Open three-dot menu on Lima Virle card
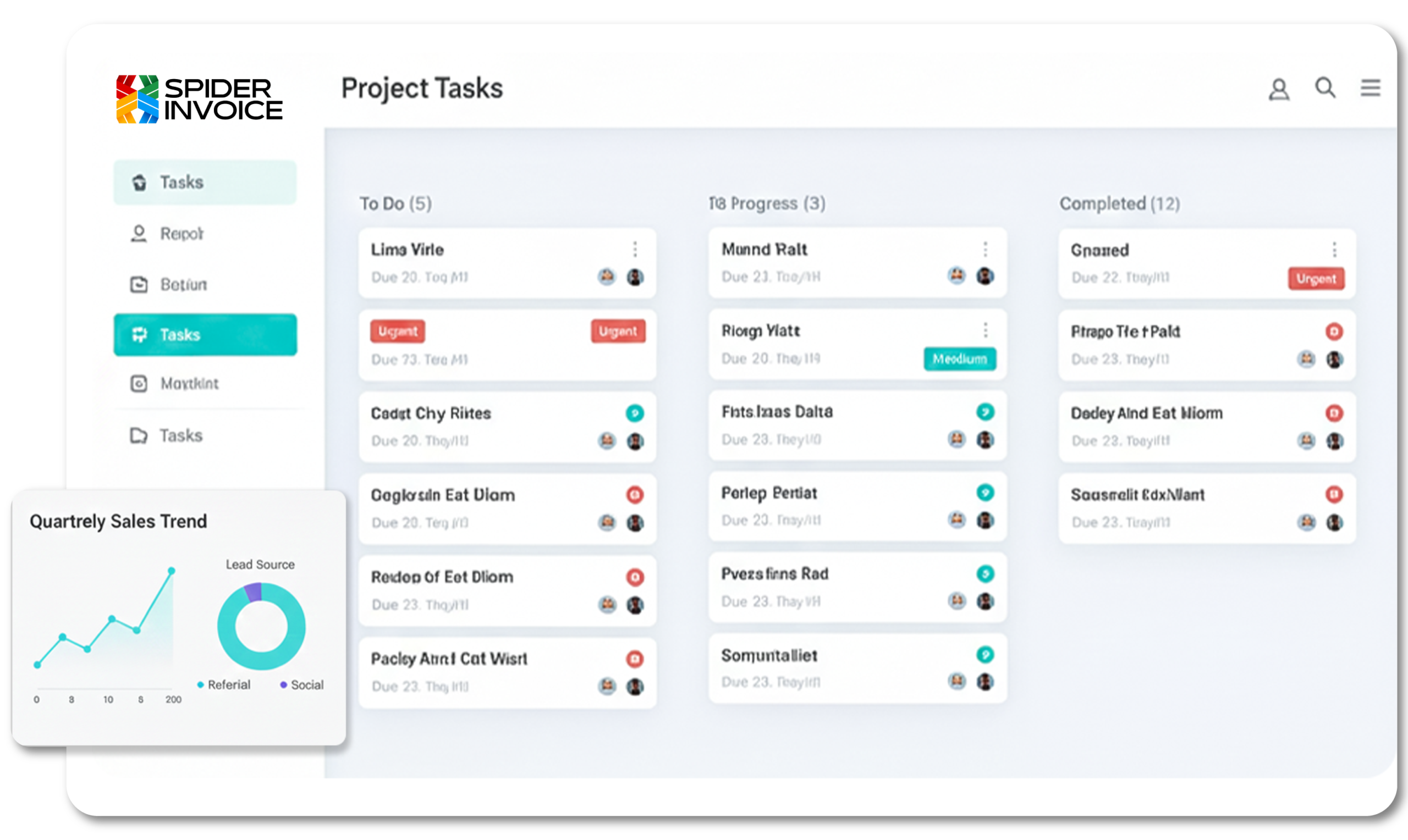Viewport: 1408px width, 840px height. [x=635, y=250]
